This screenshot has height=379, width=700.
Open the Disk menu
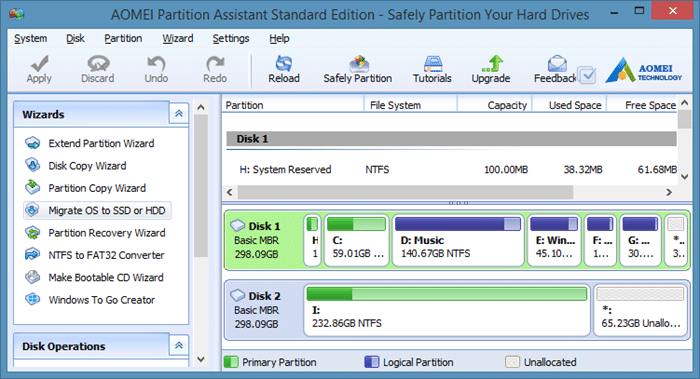pyautogui.click(x=75, y=38)
